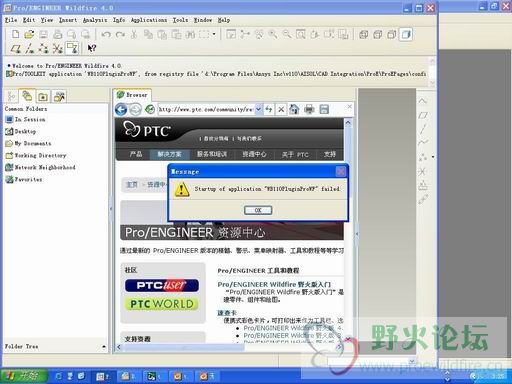The width and height of the screenshot is (512, 384).
Task: Toggle datum planes display
Action: (16, 49)
